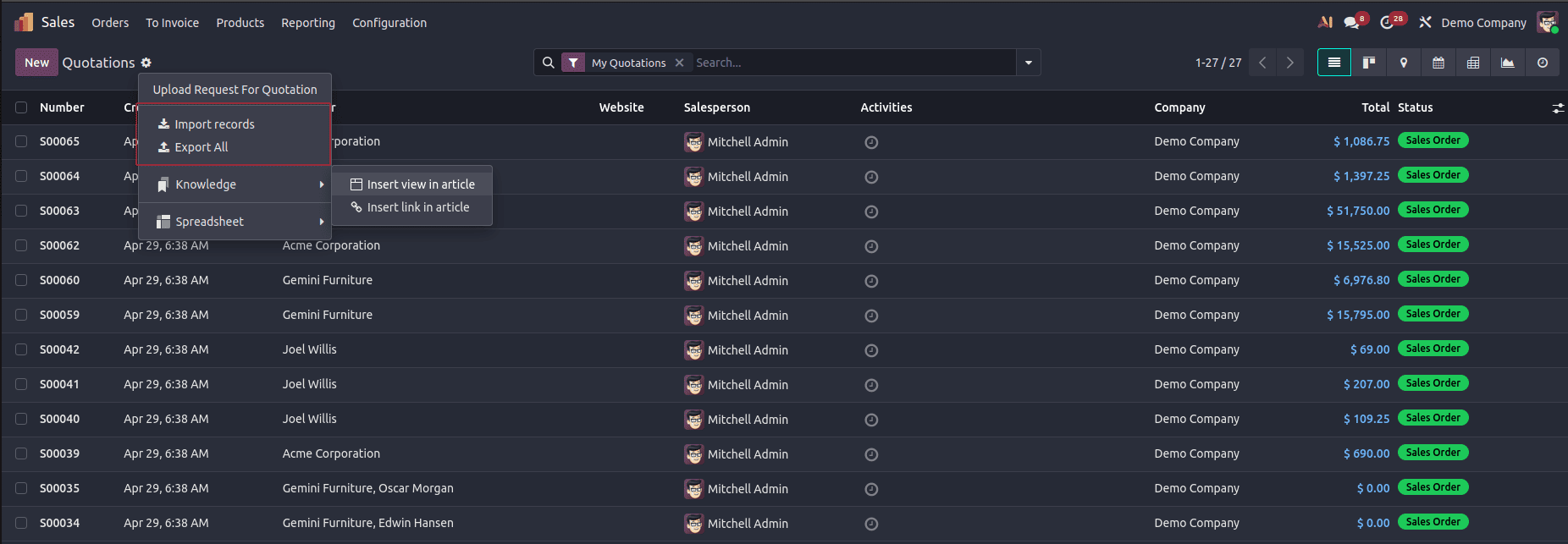This screenshot has height=544, width=1568.
Task: Select checkbox for order S00063
Action: point(21,211)
